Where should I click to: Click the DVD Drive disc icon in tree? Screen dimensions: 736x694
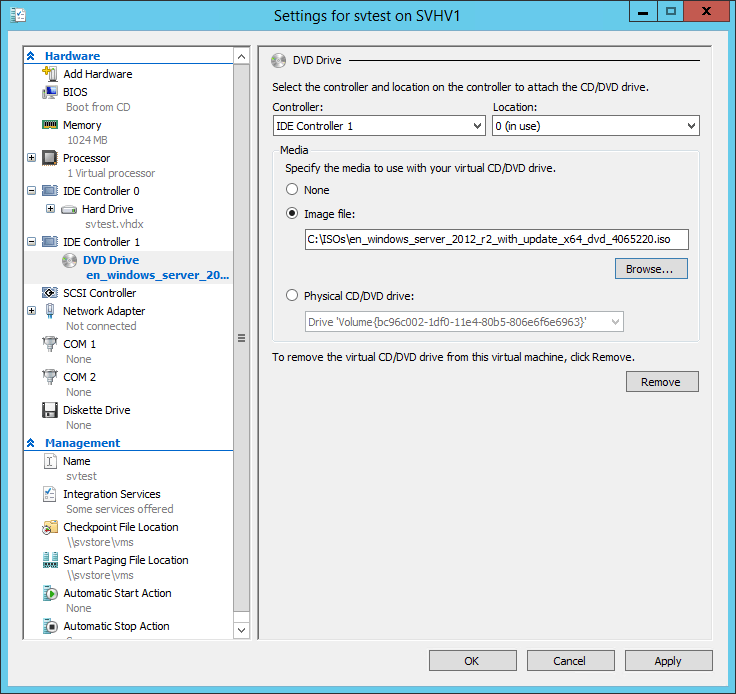(x=69, y=260)
